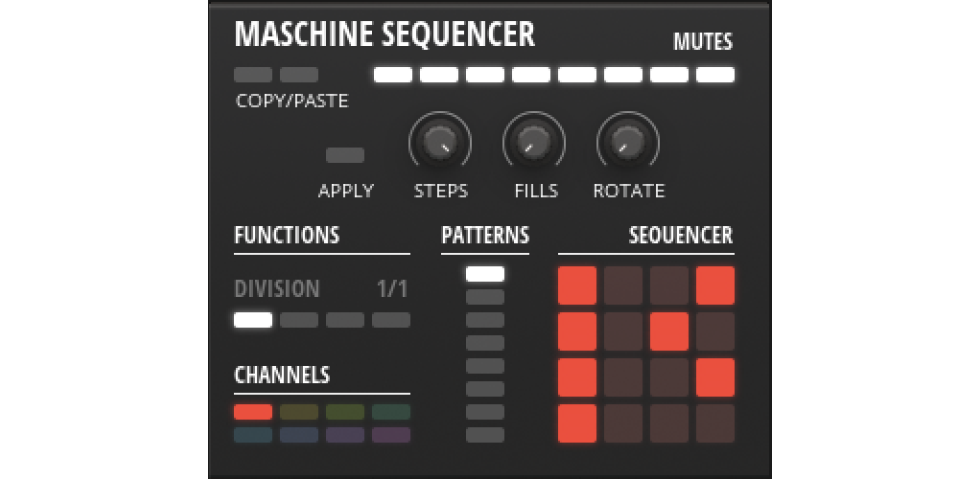980x480 pixels.
Task: Select the olive second channel swatch
Action: point(299,412)
